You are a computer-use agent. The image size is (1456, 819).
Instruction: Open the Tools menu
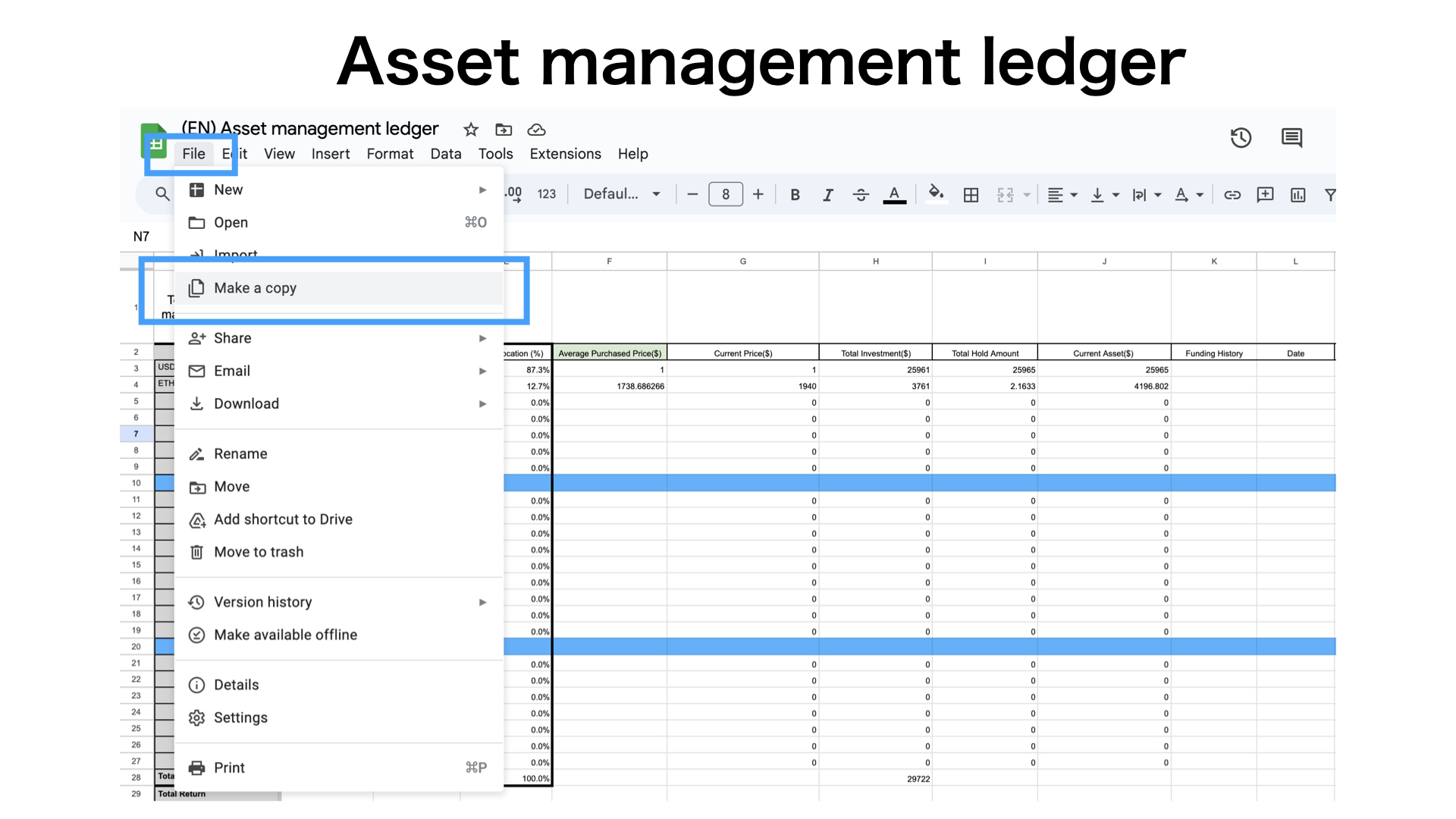tap(495, 154)
